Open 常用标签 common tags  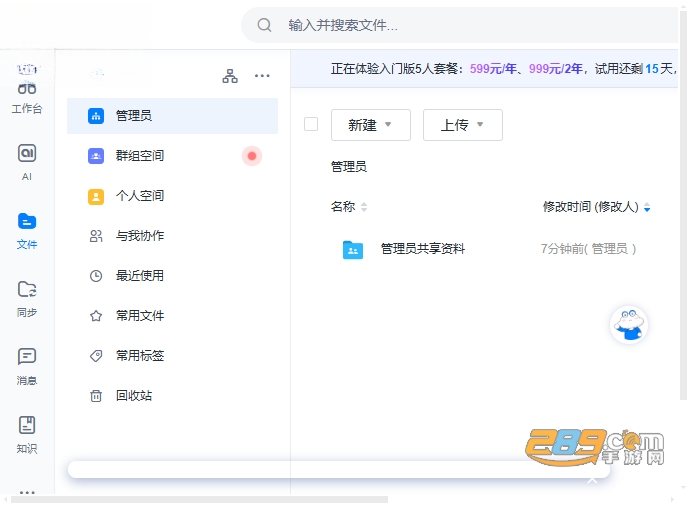click(x=172, y=356)
